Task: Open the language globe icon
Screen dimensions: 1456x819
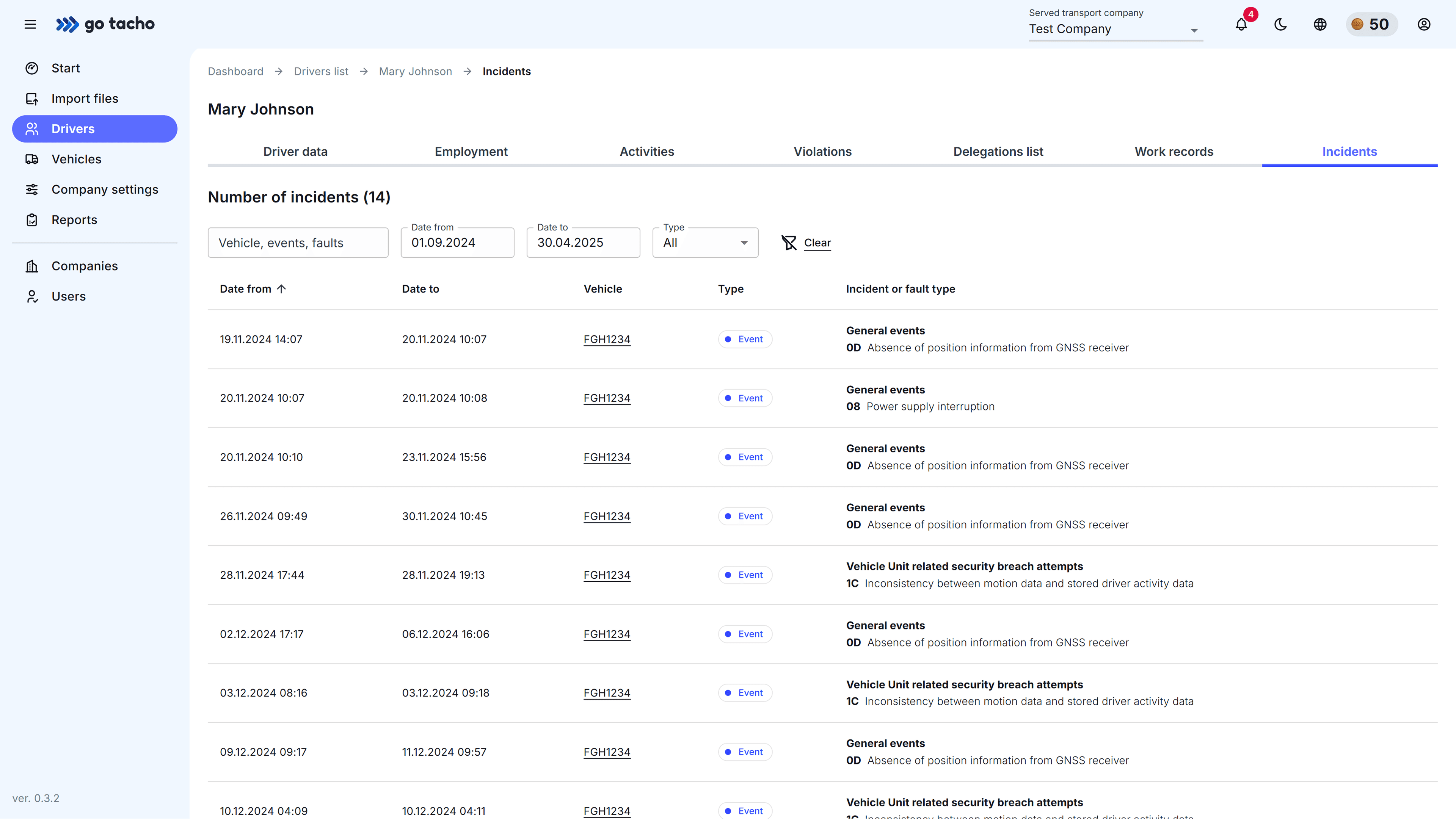Action: (1320, 24)
